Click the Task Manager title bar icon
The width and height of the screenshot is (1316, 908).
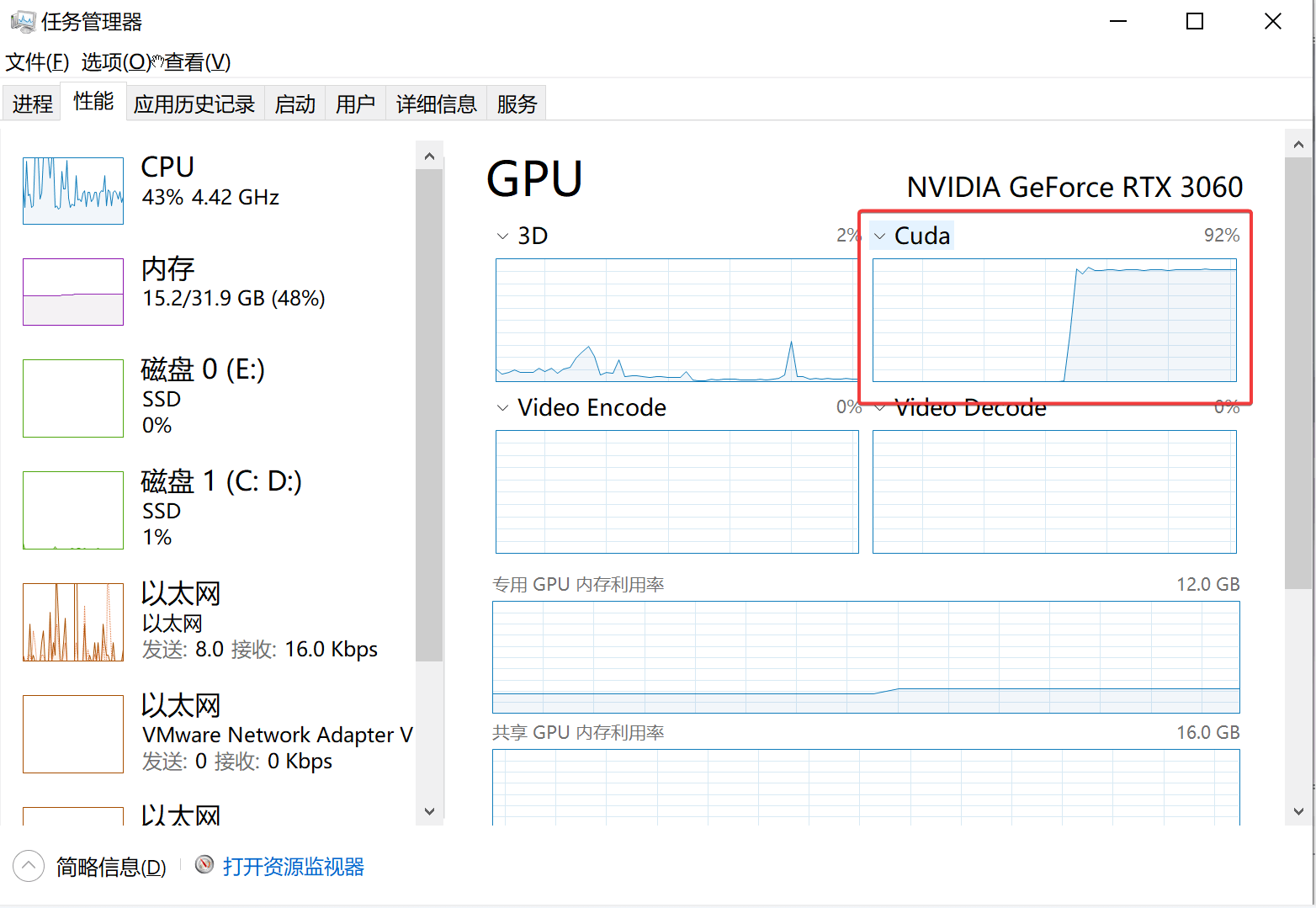(x=23, y=21)
